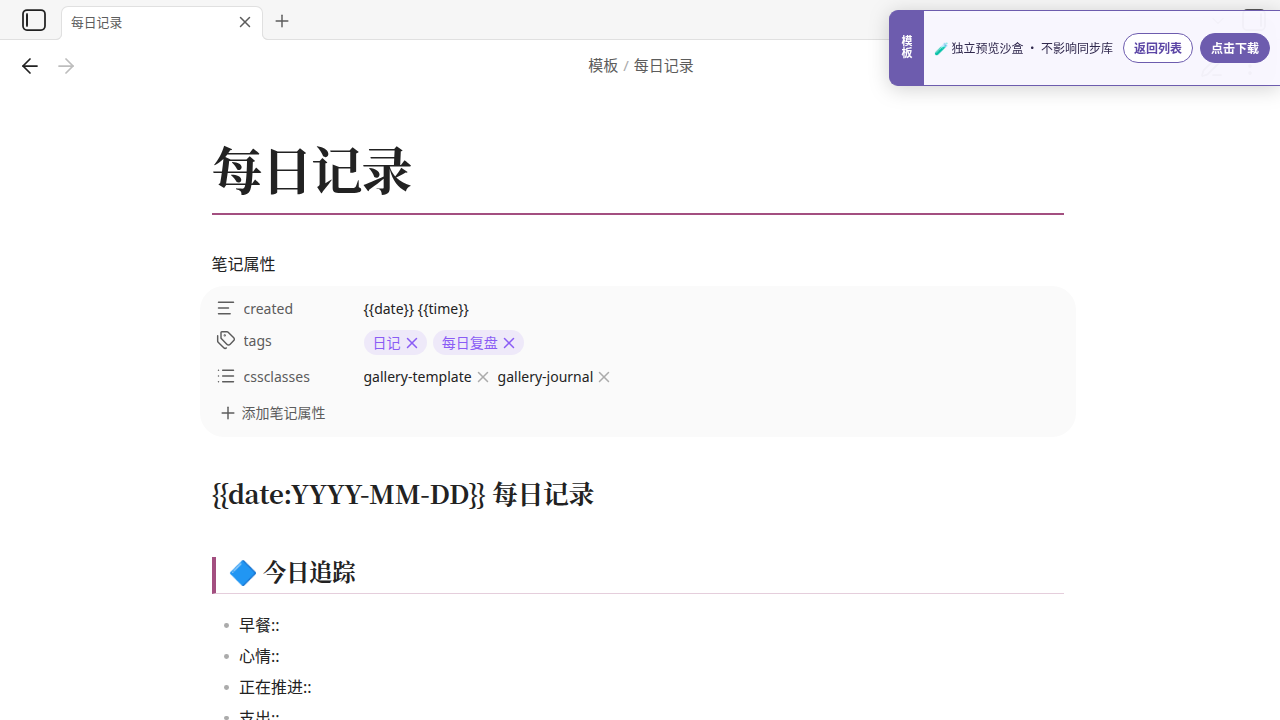Open the 模板 breadcrumb folder
Viewport: 1280px width, 720px height.
(603, 66)
